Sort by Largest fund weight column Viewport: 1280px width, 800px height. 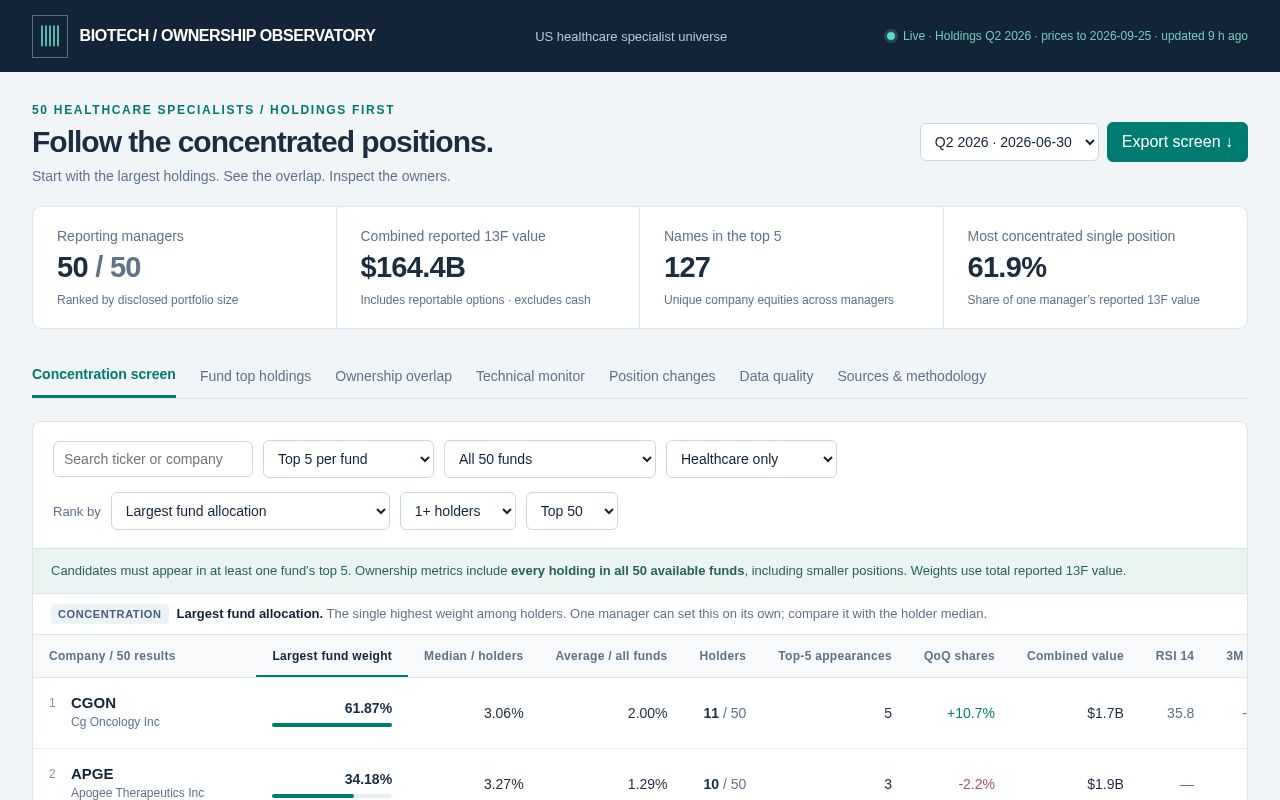[x=332, y=656]
